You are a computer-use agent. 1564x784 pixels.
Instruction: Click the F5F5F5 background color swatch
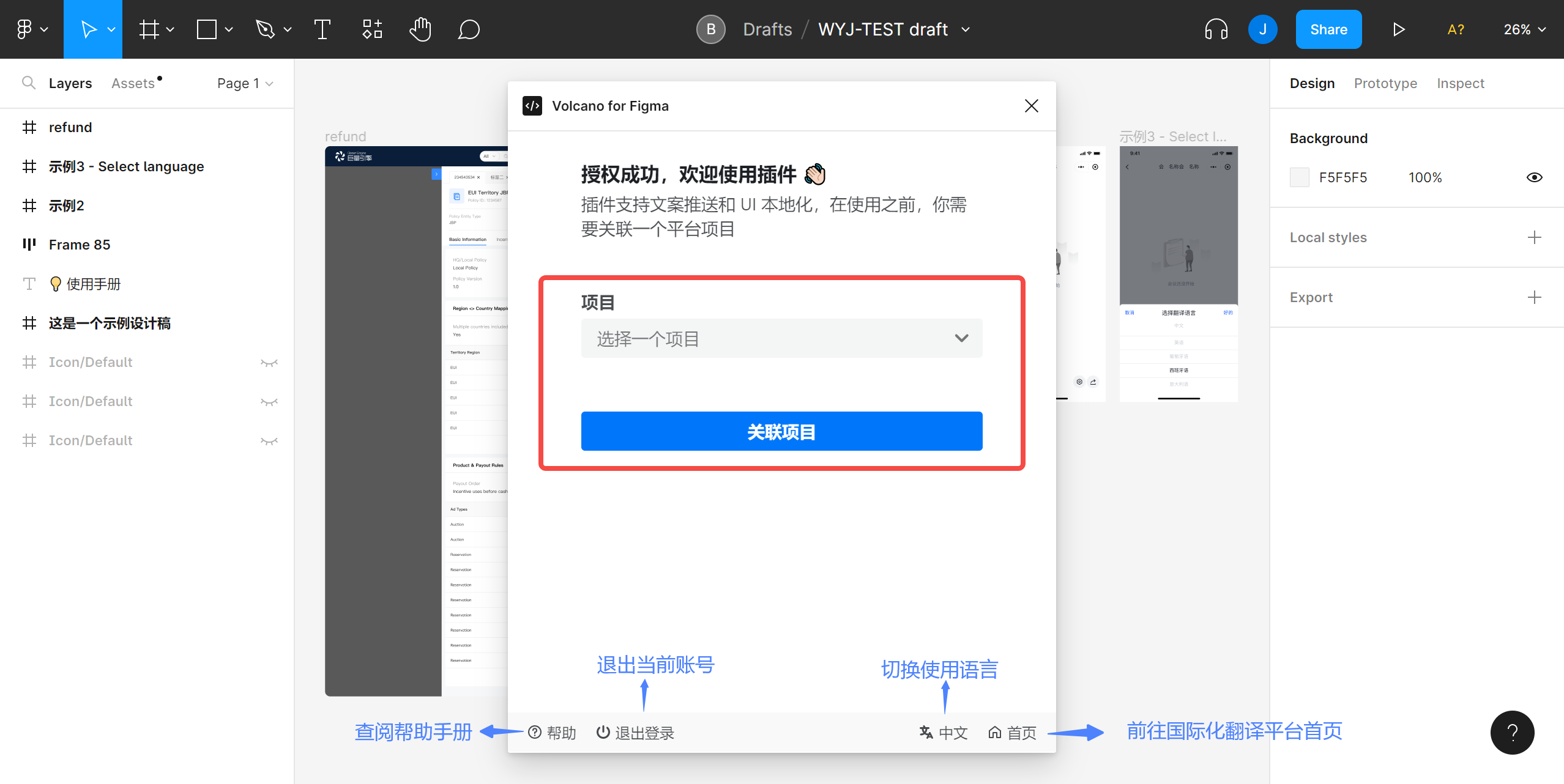1299,177
